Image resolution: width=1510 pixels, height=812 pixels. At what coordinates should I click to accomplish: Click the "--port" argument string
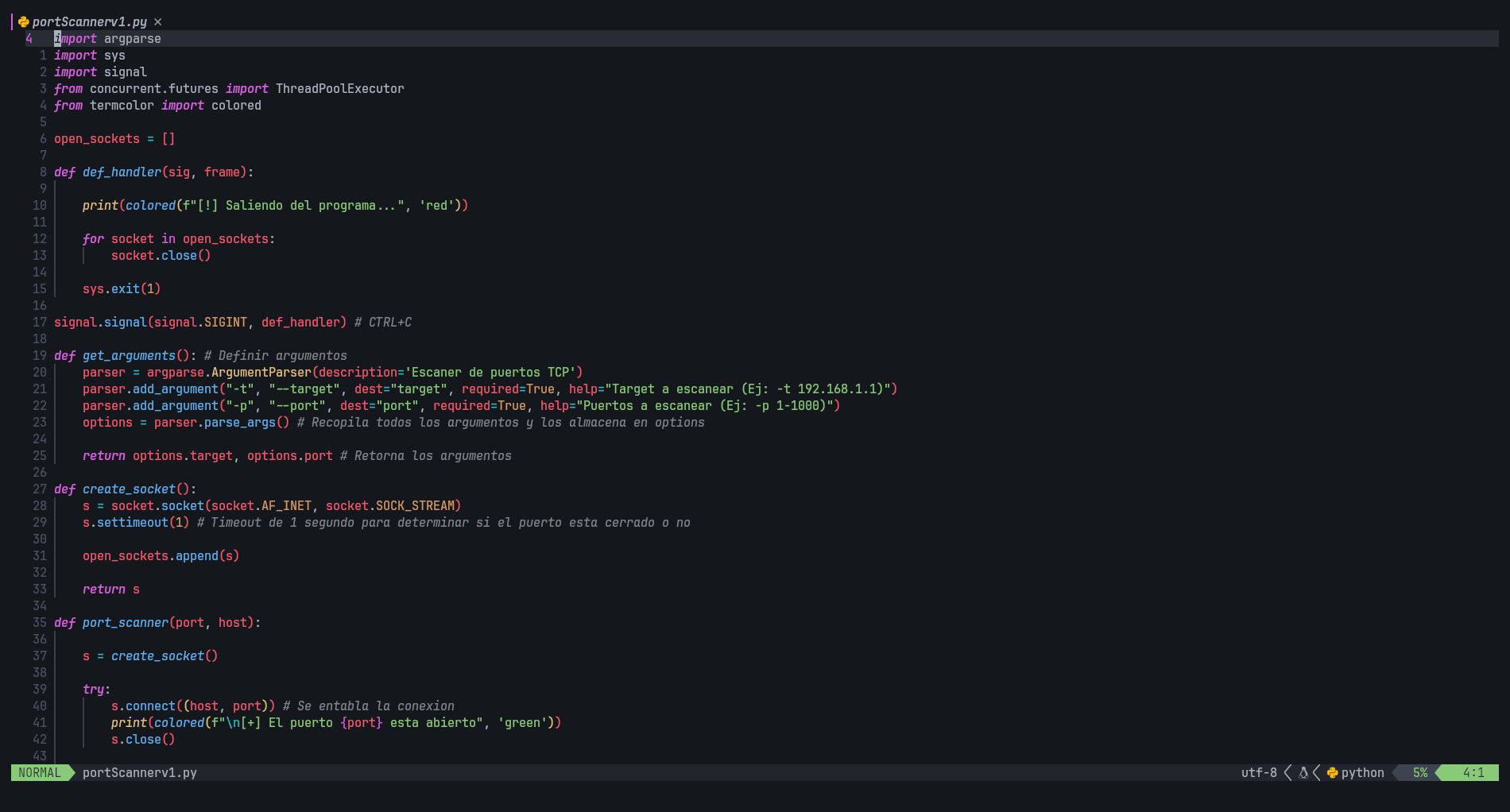[297, 405]
